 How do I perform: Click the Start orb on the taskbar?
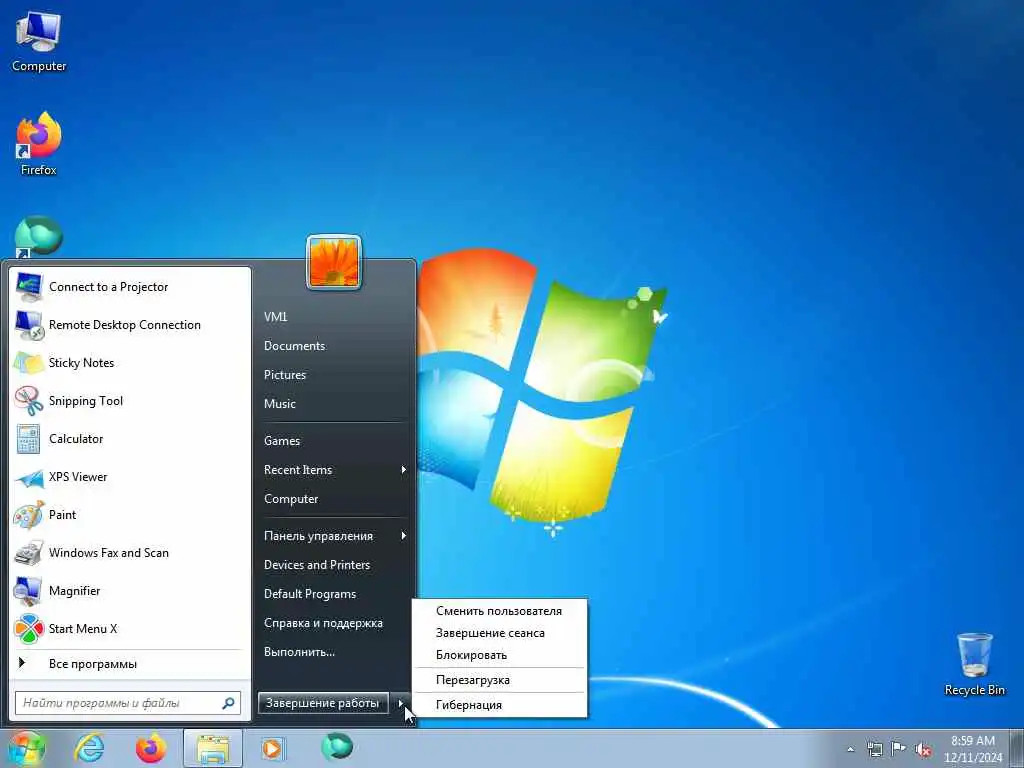pos(27,749)
